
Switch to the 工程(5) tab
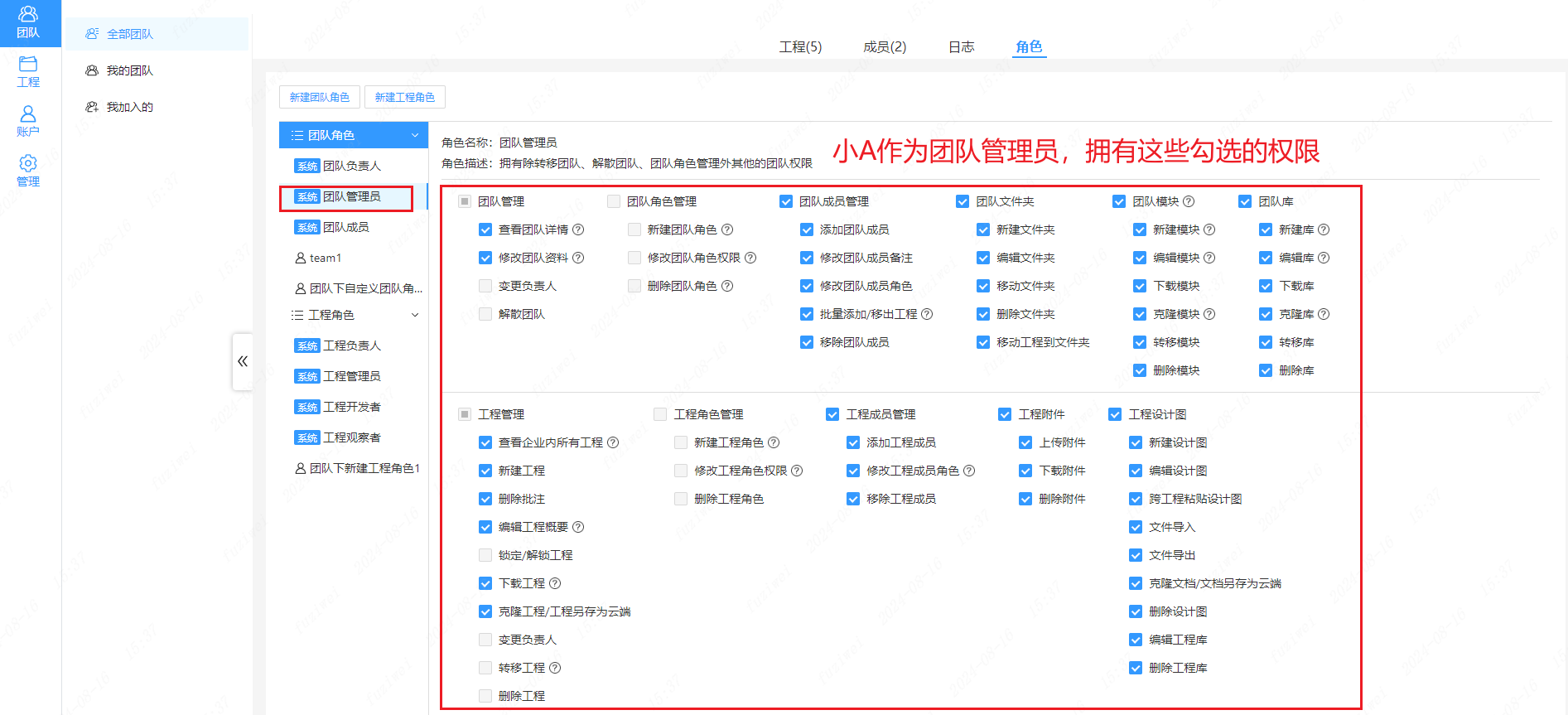click(800, 47)
